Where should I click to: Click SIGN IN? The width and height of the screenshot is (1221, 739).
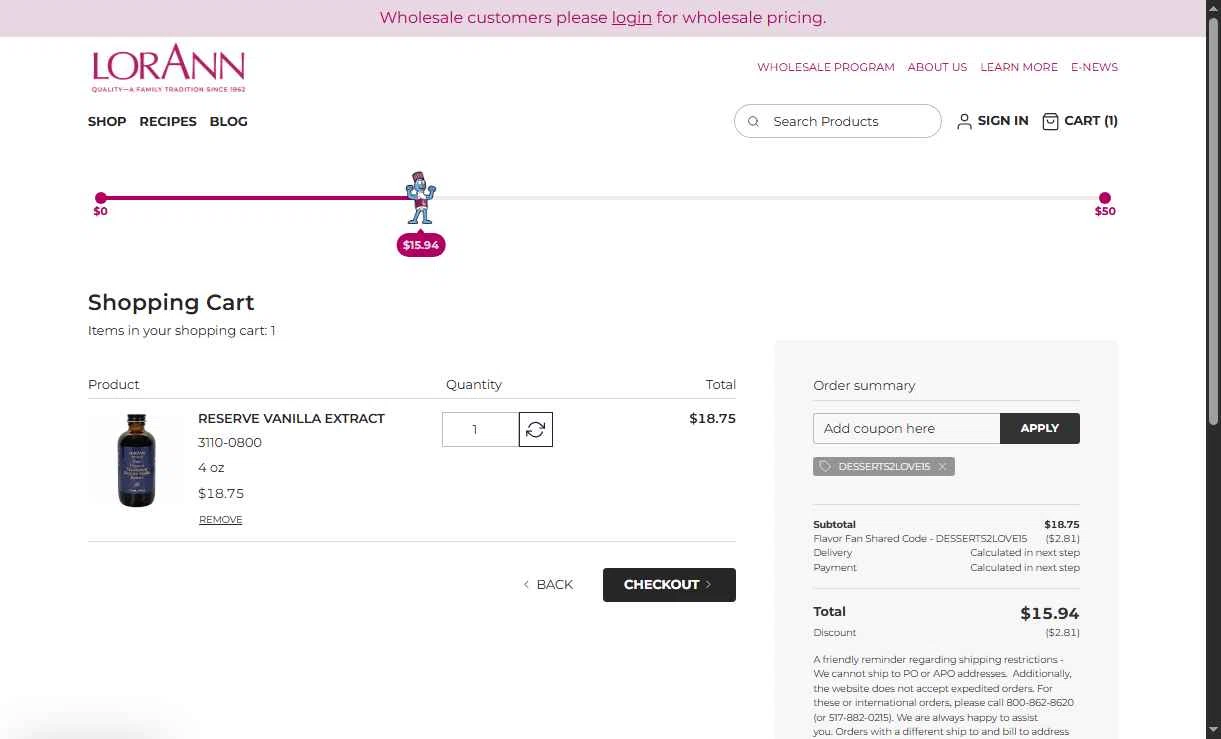pos(1003,120)
